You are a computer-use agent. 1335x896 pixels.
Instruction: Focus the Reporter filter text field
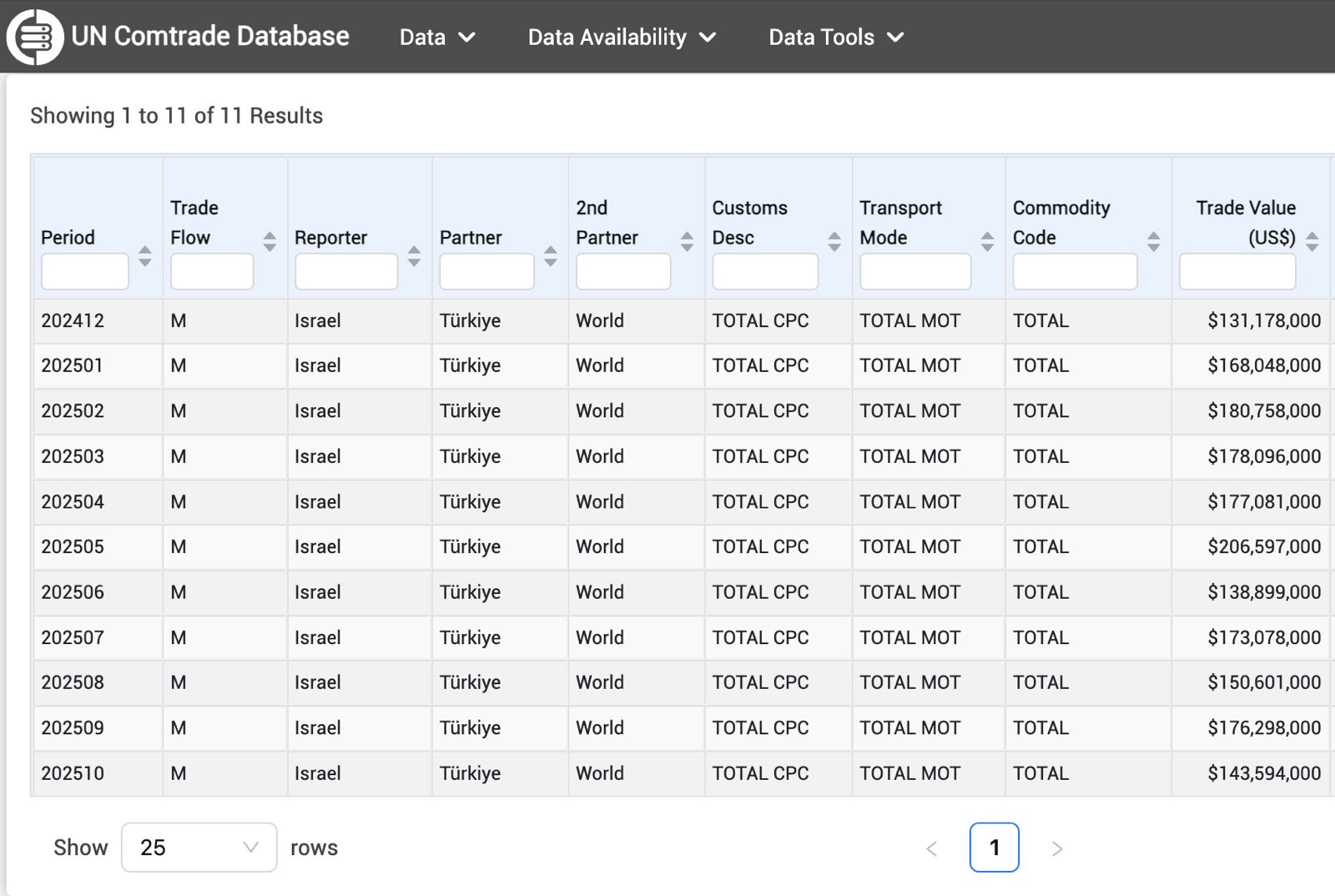click(x=345, y=272)
